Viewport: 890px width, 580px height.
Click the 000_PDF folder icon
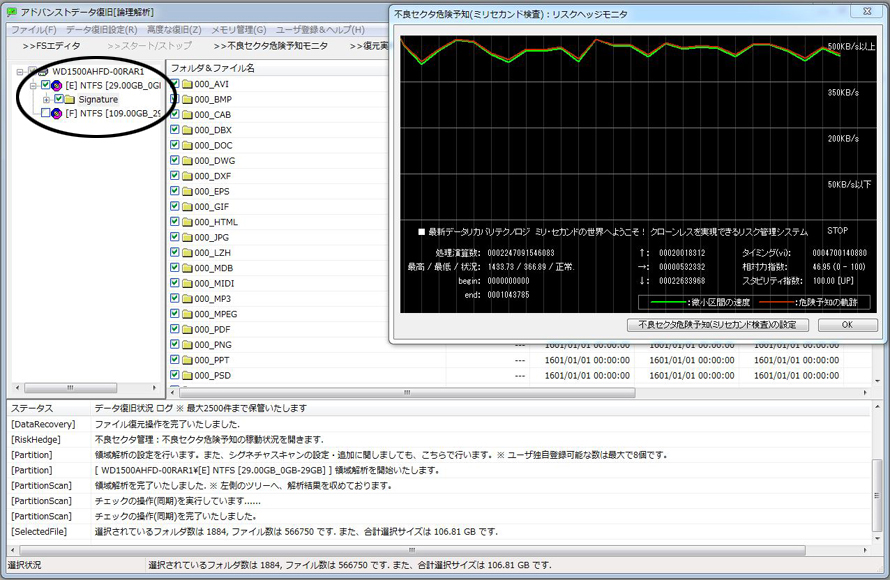tap(187, 329)
